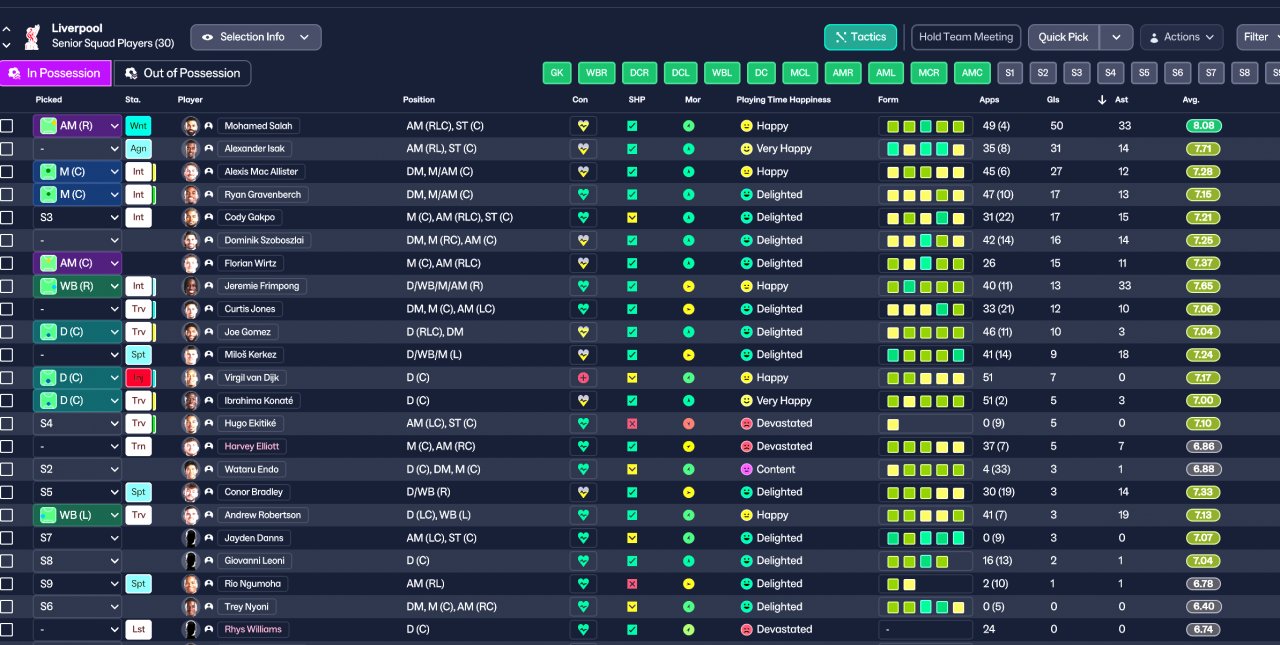
Task: Click Cody Gakpo's yellow match sharpness icon
Action: tap(632, 217)
